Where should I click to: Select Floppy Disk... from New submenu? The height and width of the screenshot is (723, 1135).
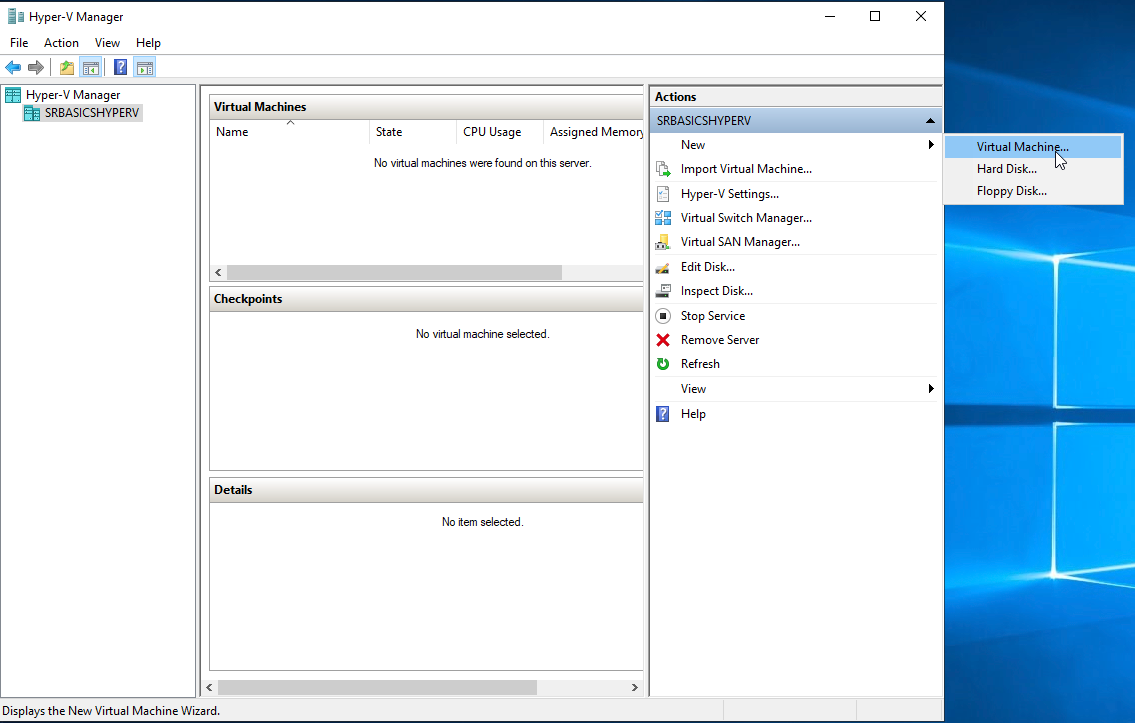tap(1033, 191)
